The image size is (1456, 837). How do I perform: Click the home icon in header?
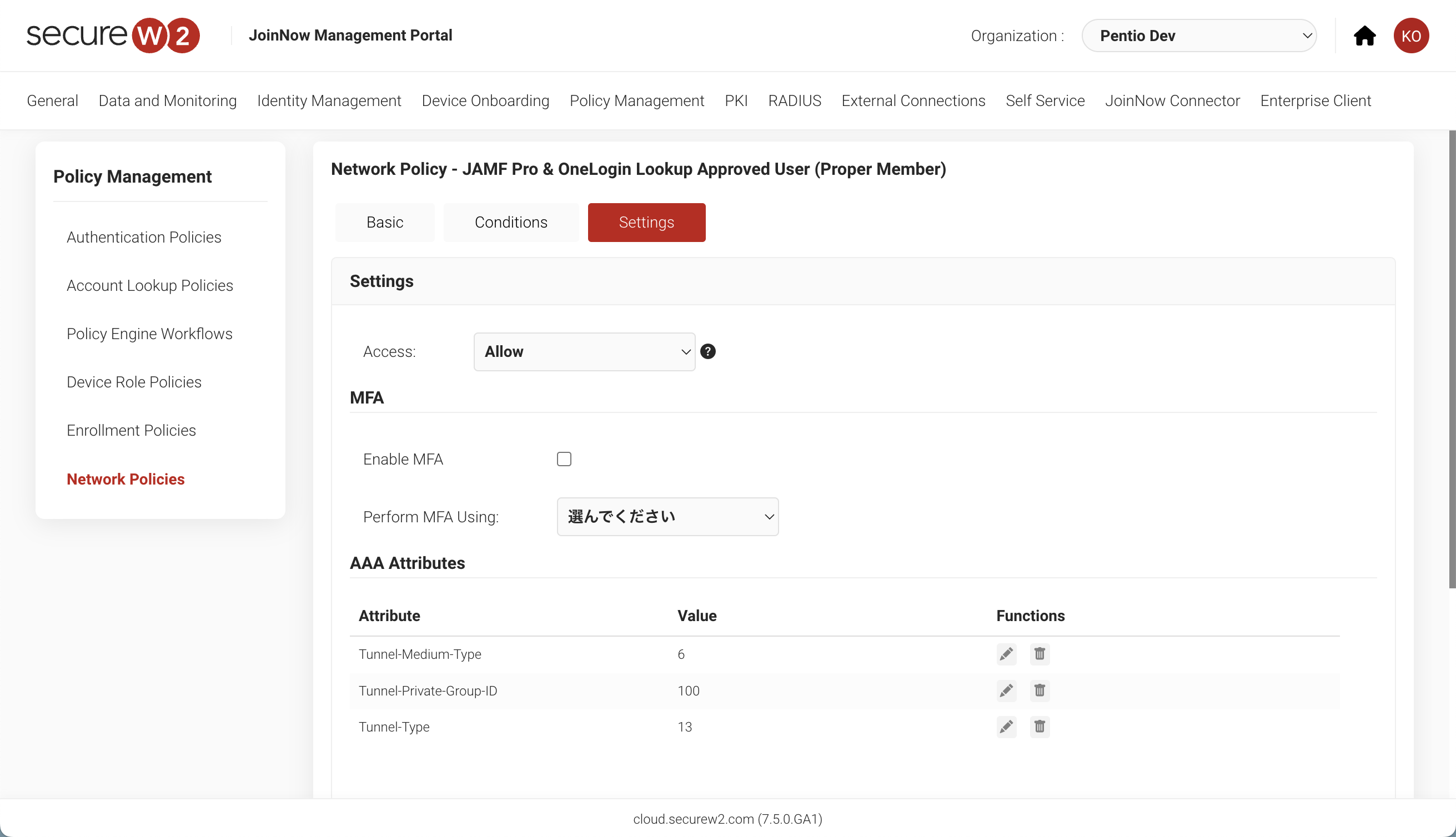1364,36
